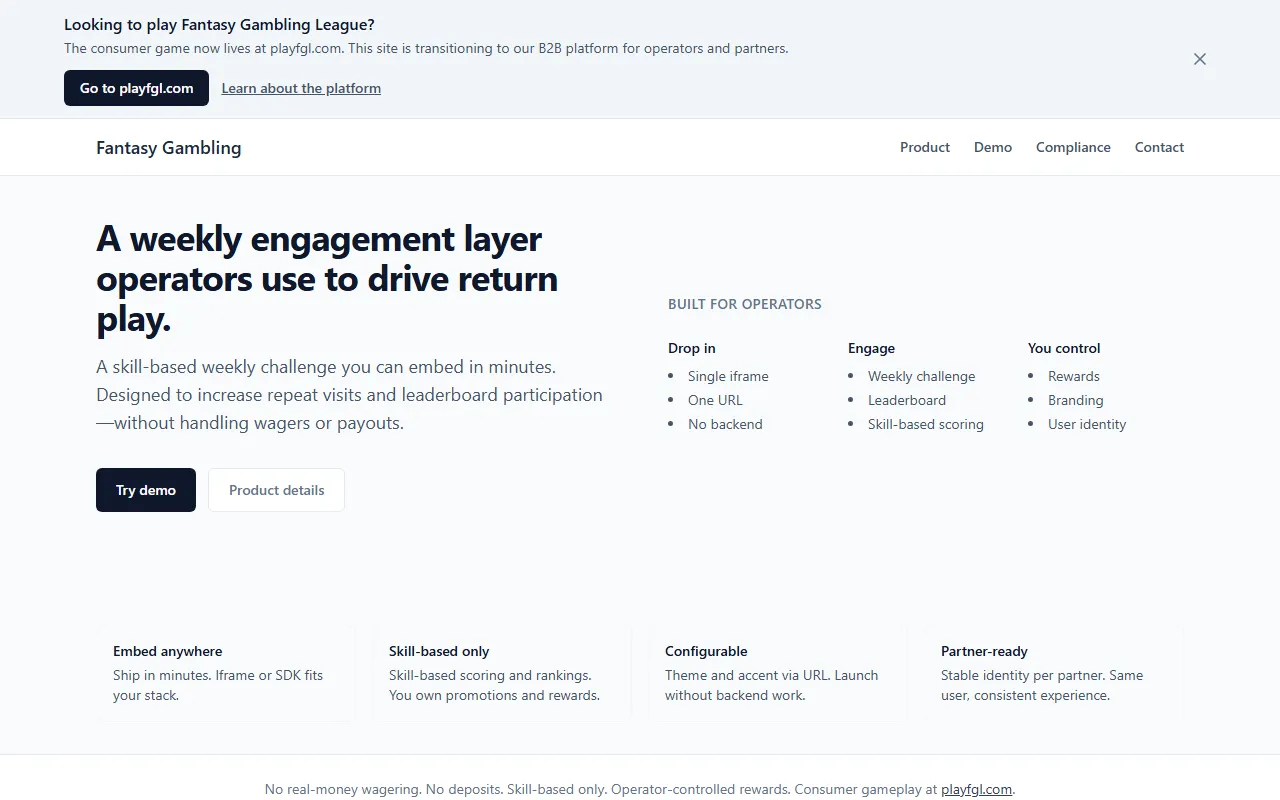
Task: Click the Configurable feature card
Action: [778, 673]
